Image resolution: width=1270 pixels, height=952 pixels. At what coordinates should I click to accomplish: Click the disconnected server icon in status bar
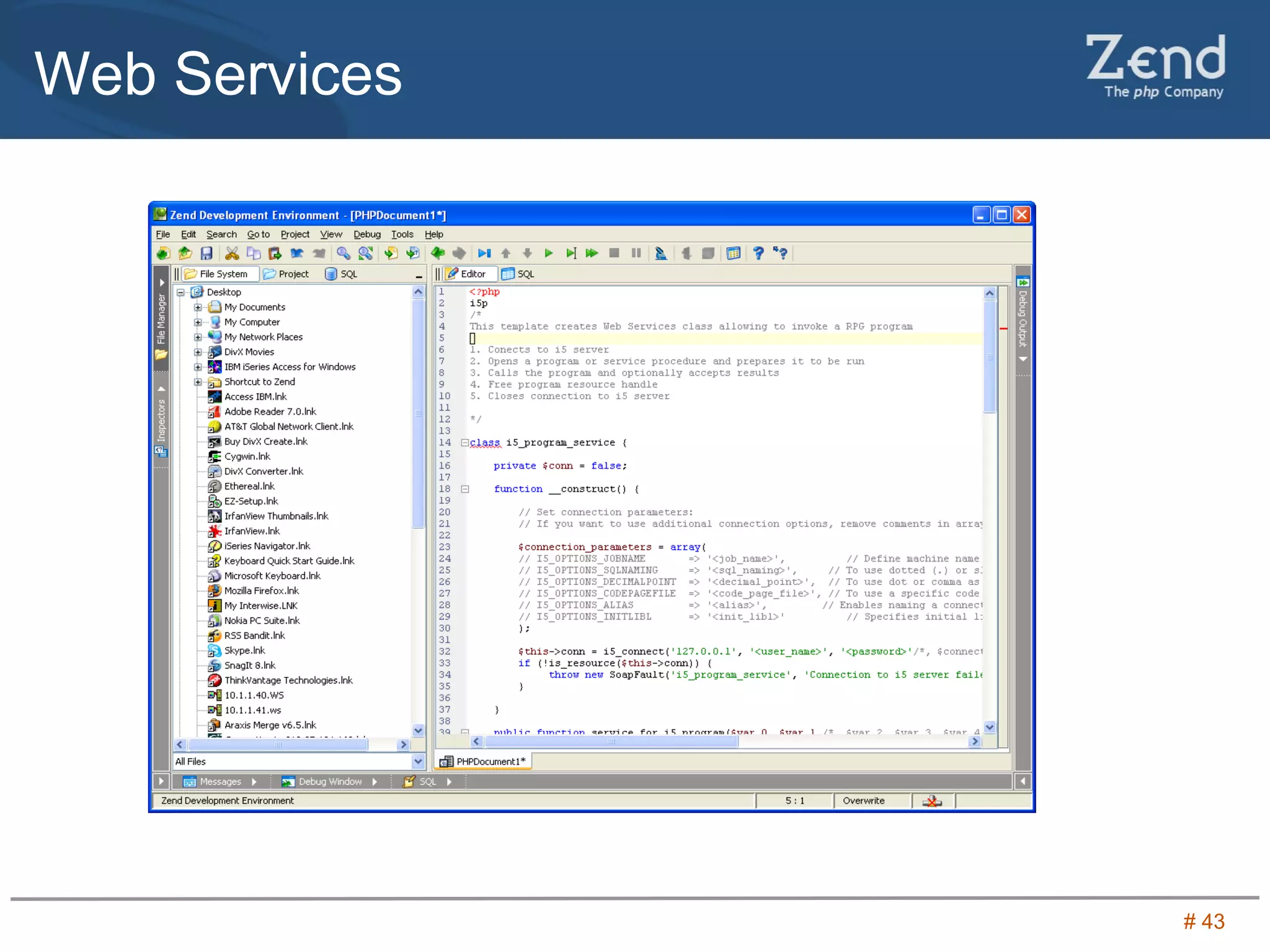pos(932,801)
